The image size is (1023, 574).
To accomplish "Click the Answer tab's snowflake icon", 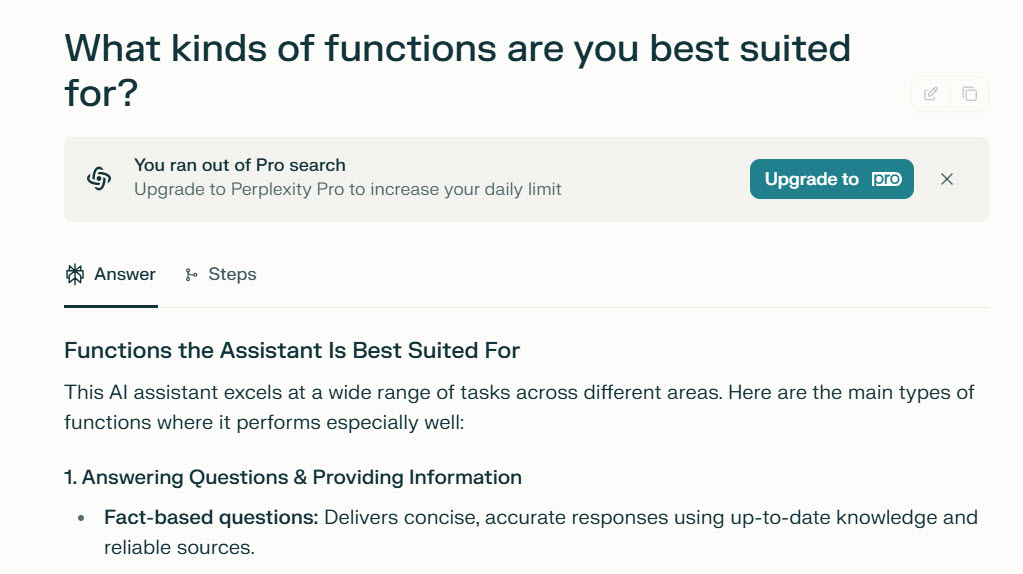I will (x=75, y=274).
